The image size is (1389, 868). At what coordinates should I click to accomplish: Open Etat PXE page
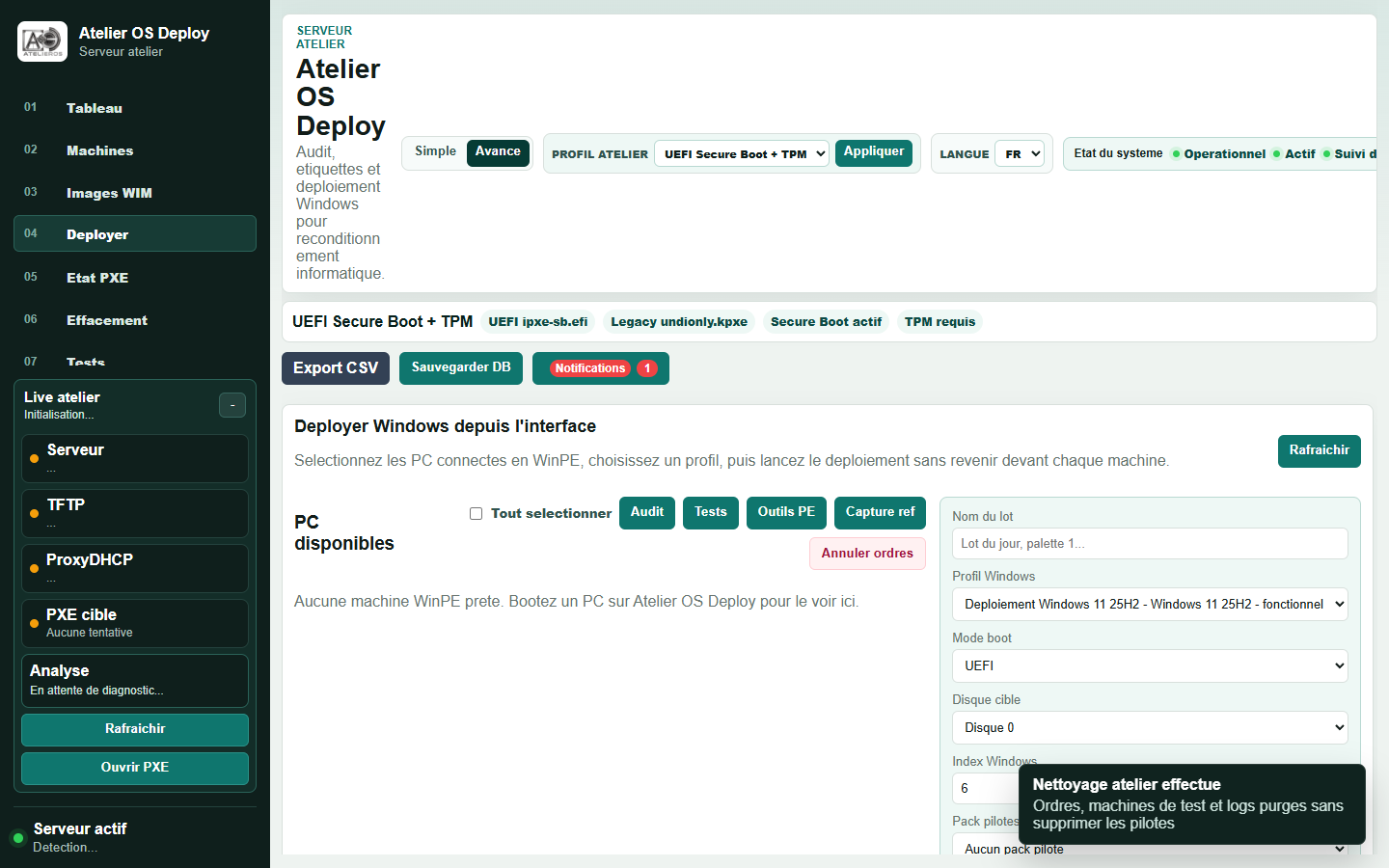point(135,278)
